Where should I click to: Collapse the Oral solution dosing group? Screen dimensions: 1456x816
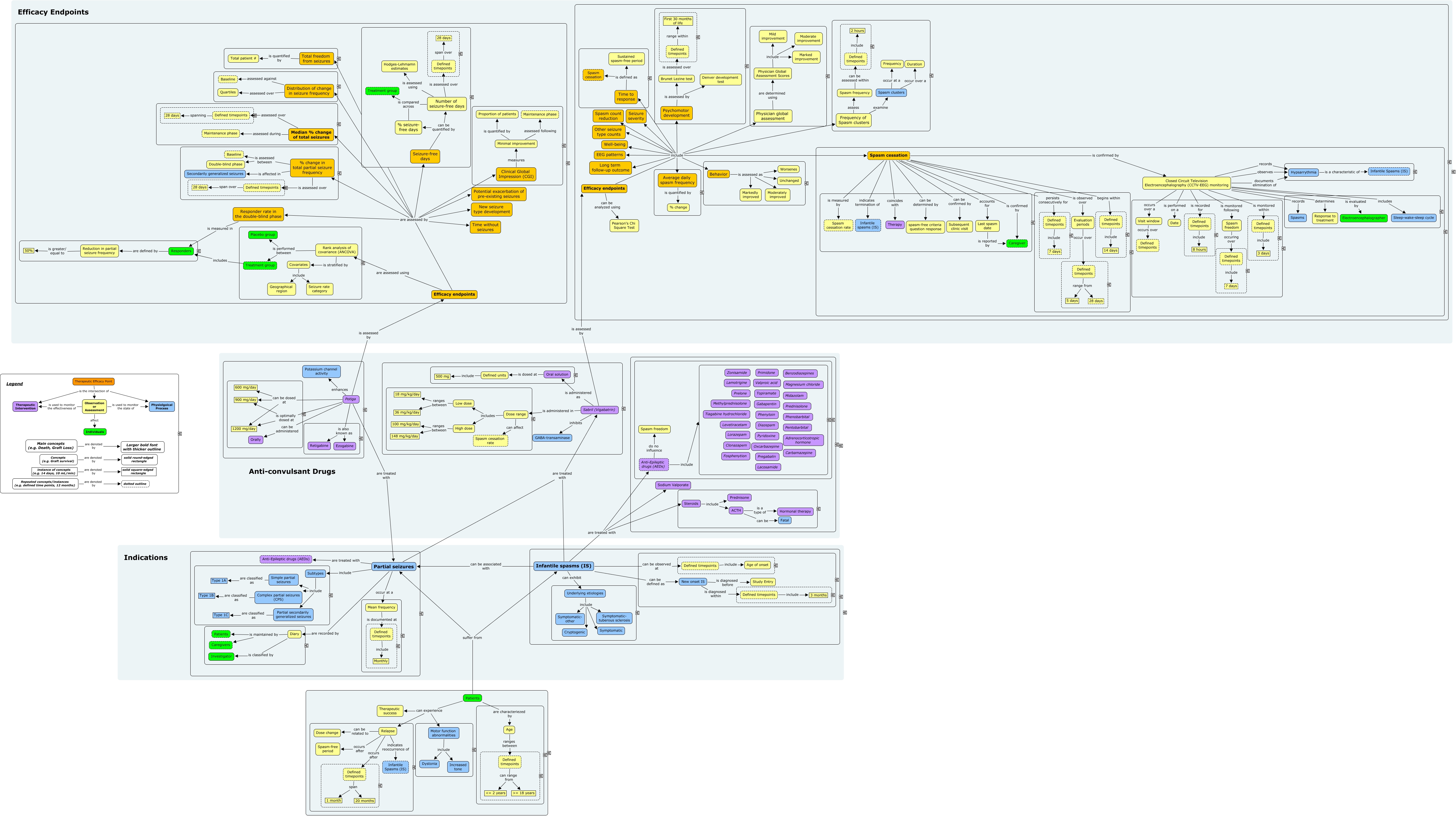[x=575, y=374]
